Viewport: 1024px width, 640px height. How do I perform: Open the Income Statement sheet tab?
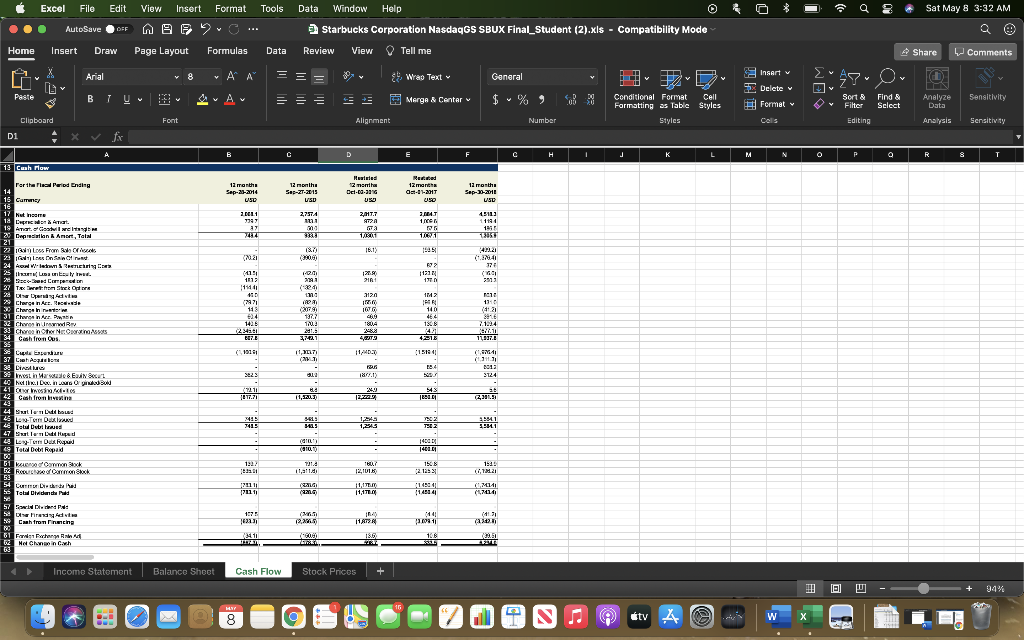(x=92, y=571)
